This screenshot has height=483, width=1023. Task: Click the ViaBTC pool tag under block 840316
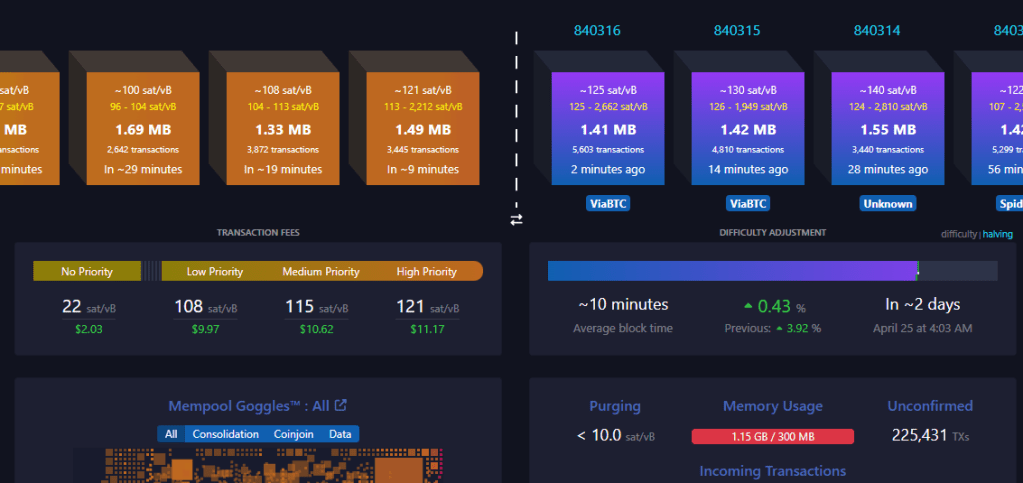coord(609,203)
